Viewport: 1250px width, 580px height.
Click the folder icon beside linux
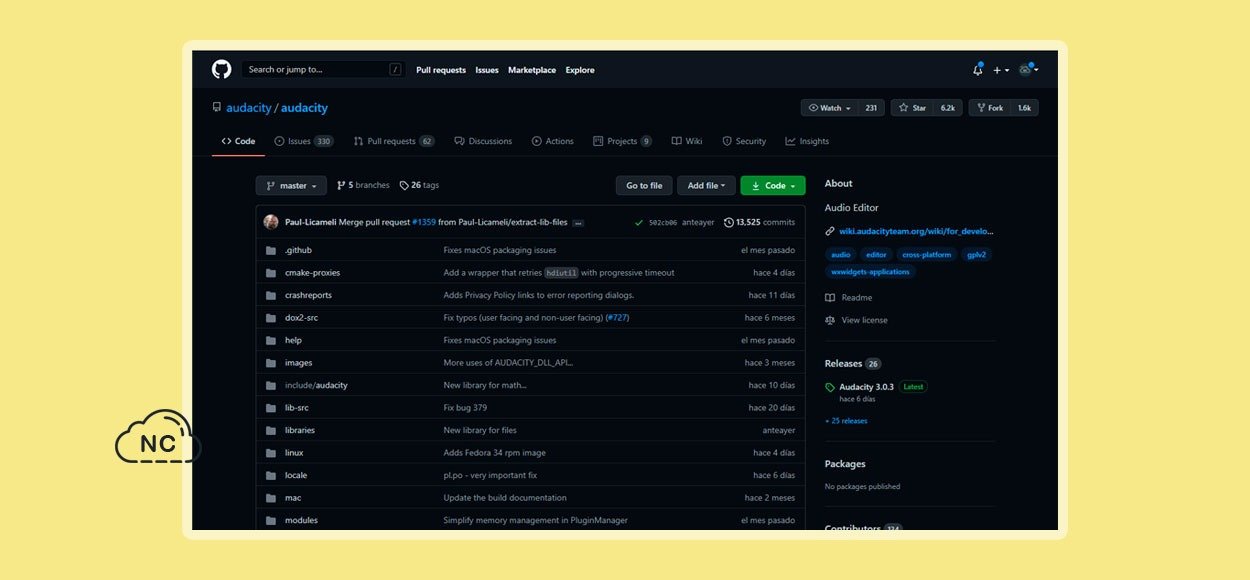[271, 453]
